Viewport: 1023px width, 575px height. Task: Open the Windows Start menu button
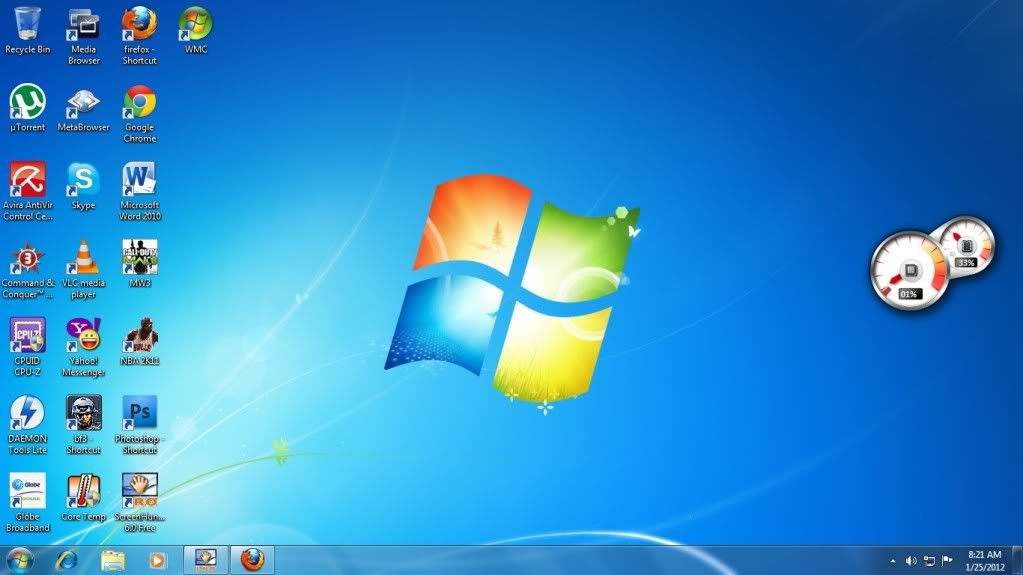tap(20, 559)
